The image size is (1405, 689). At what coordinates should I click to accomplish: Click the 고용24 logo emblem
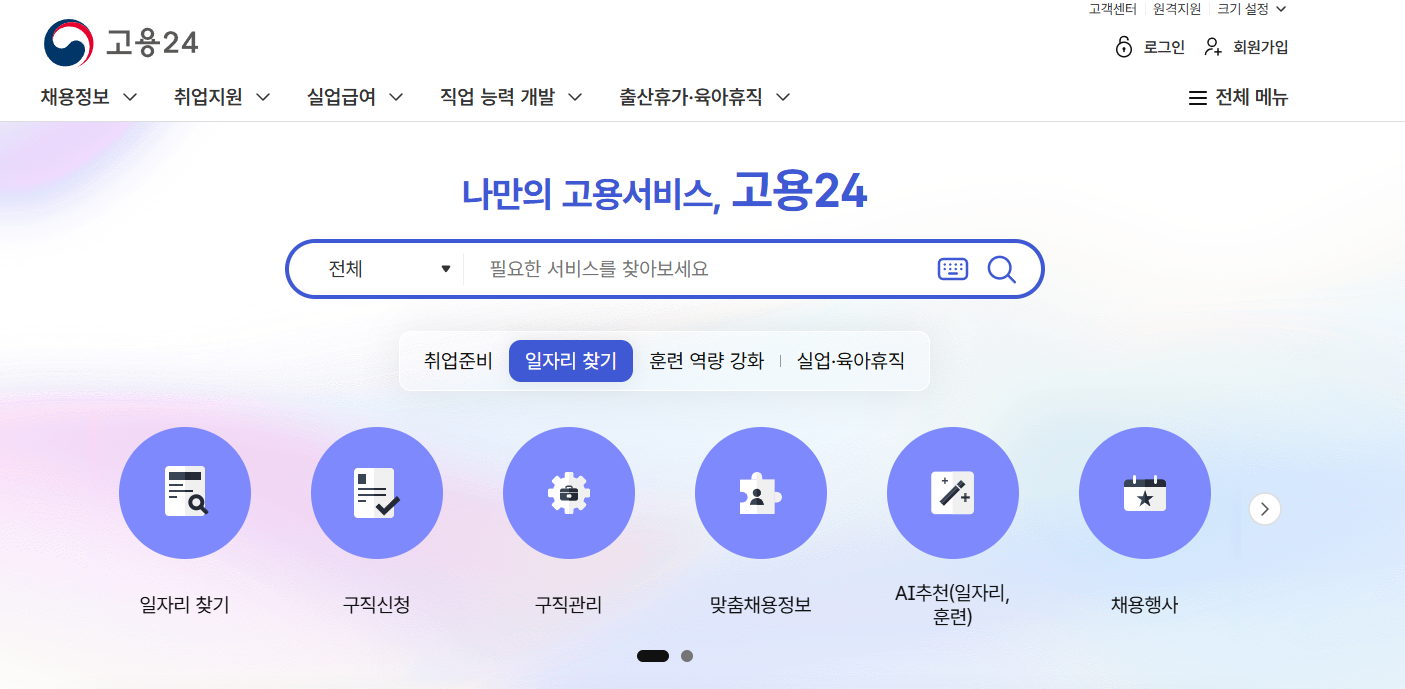(68, 44)
